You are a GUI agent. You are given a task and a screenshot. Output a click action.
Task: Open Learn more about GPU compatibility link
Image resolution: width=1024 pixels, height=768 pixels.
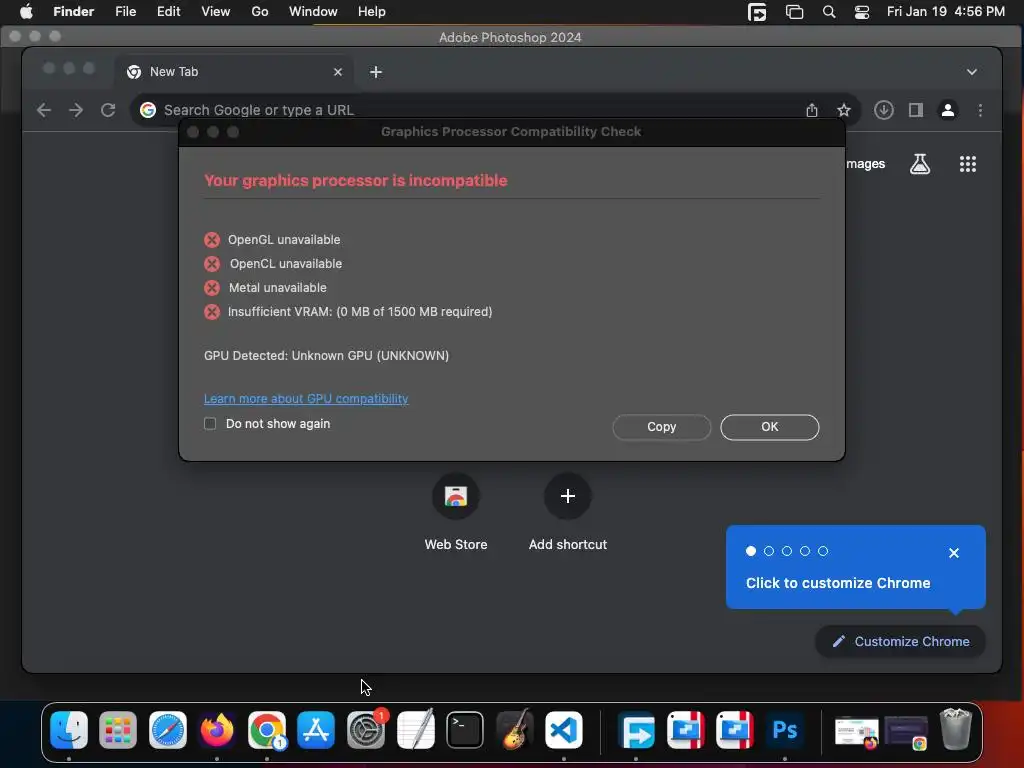(x=306, y=398)
